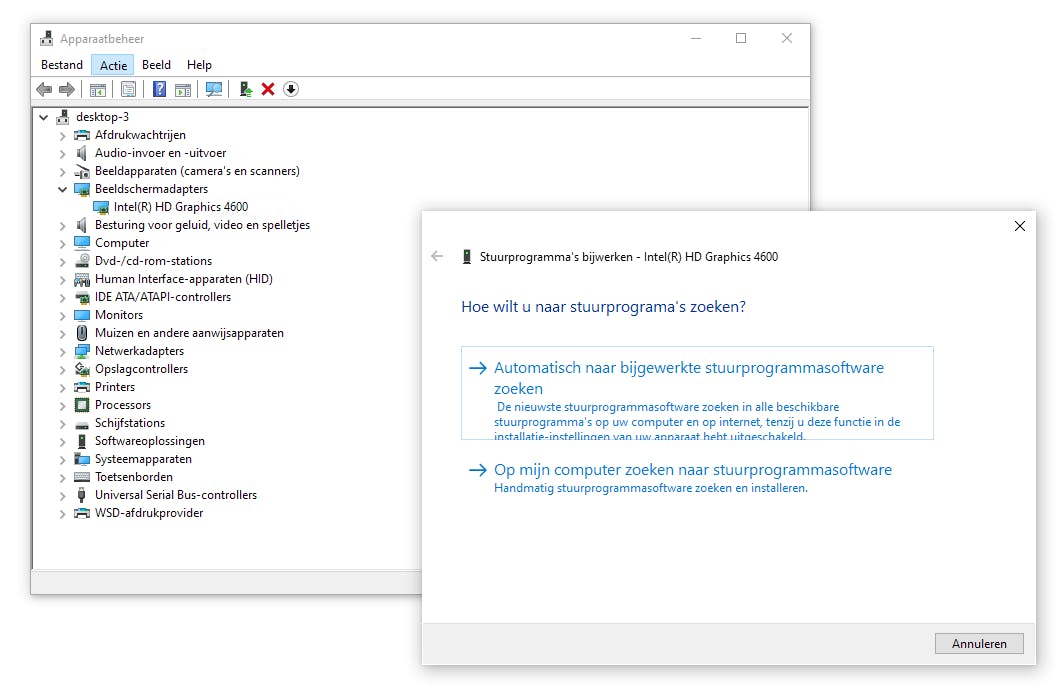Expand the Human Interface-apparaten (HID) node

[x=62, y=279]
